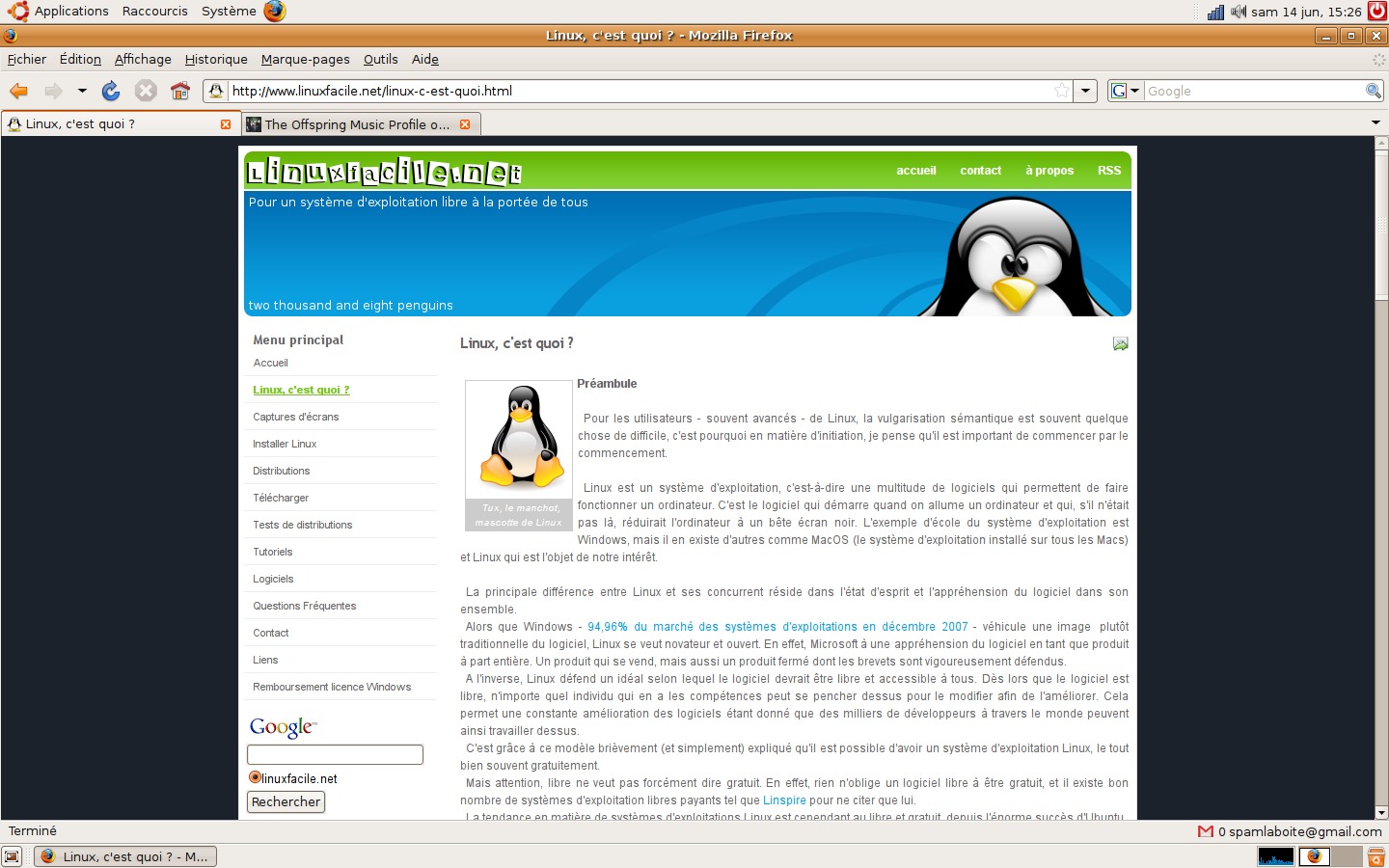
Task: Click the red power/shutdown icon
Action: [x=1377, y=12]
